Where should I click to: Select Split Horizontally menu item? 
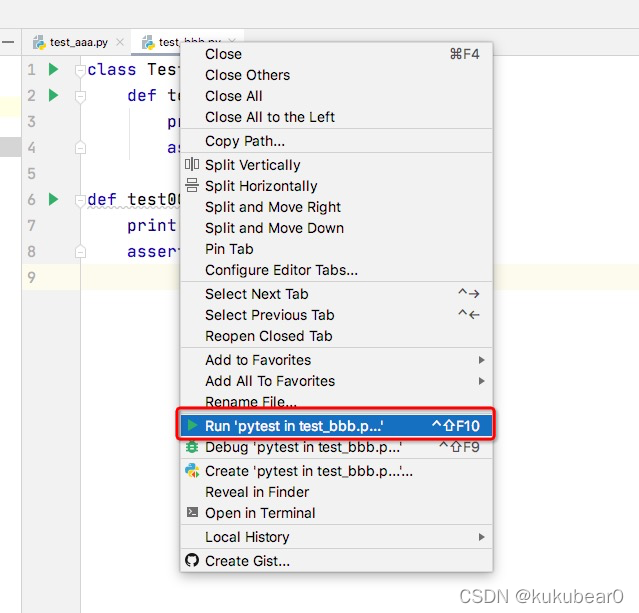[336, 186]
